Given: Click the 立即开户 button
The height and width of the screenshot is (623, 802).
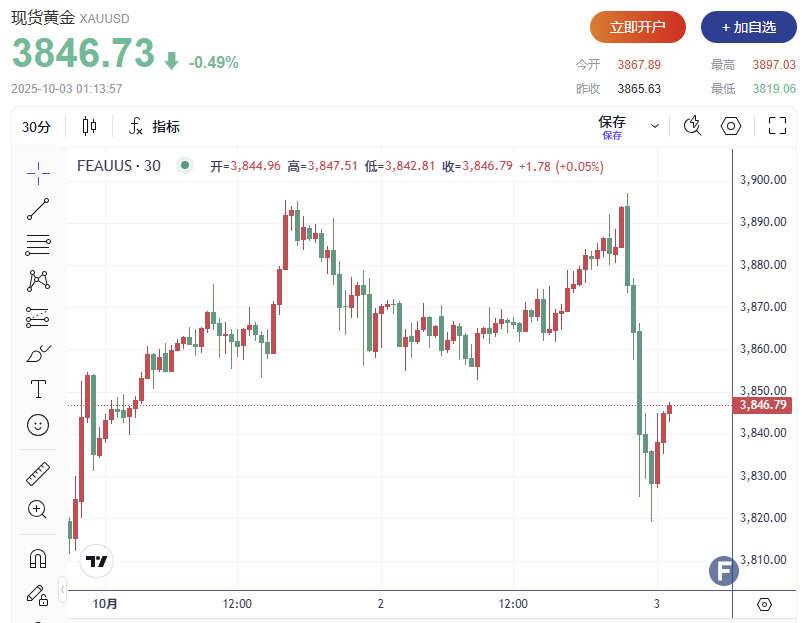Looking at the screenshot, I should point(637,27).
